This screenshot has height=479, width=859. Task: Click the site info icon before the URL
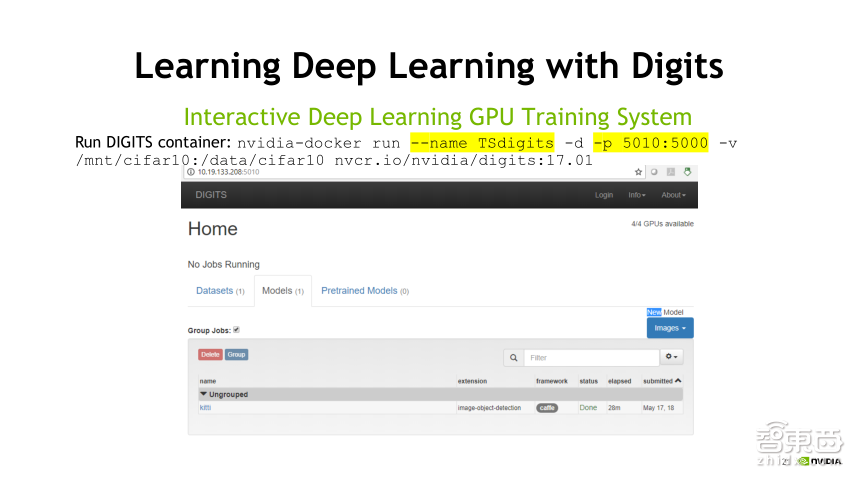190,172
